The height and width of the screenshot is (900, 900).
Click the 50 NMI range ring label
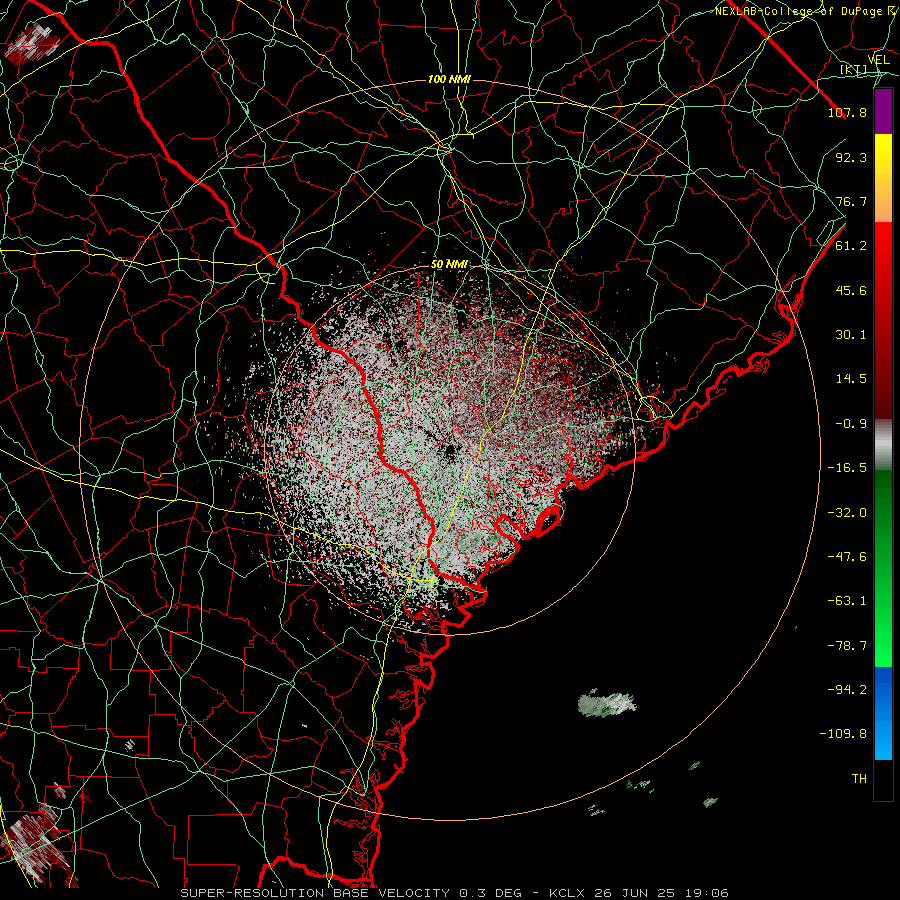(x=449, y=265)
